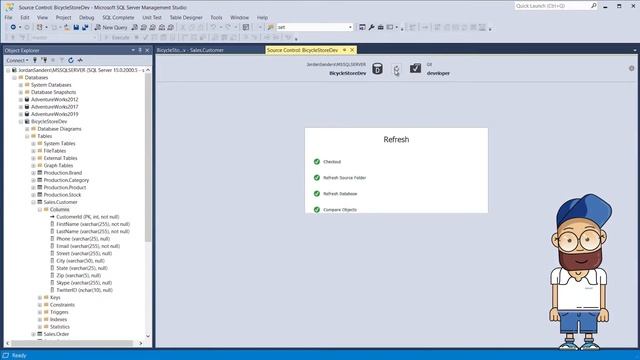Select the Production.Stock table
Viewport: 640px width, 360px height.
point(62,195)
